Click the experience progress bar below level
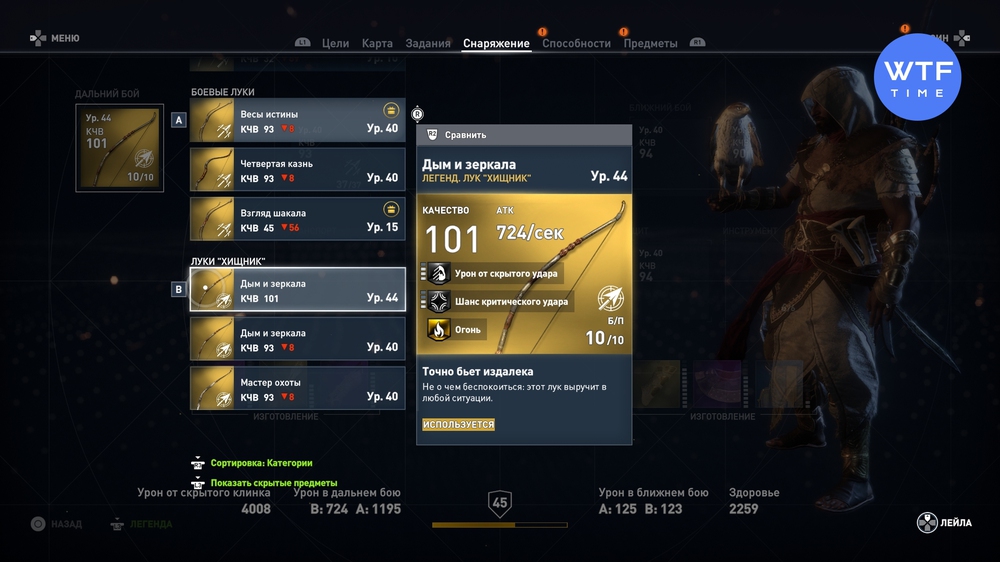 coord(499,525)
